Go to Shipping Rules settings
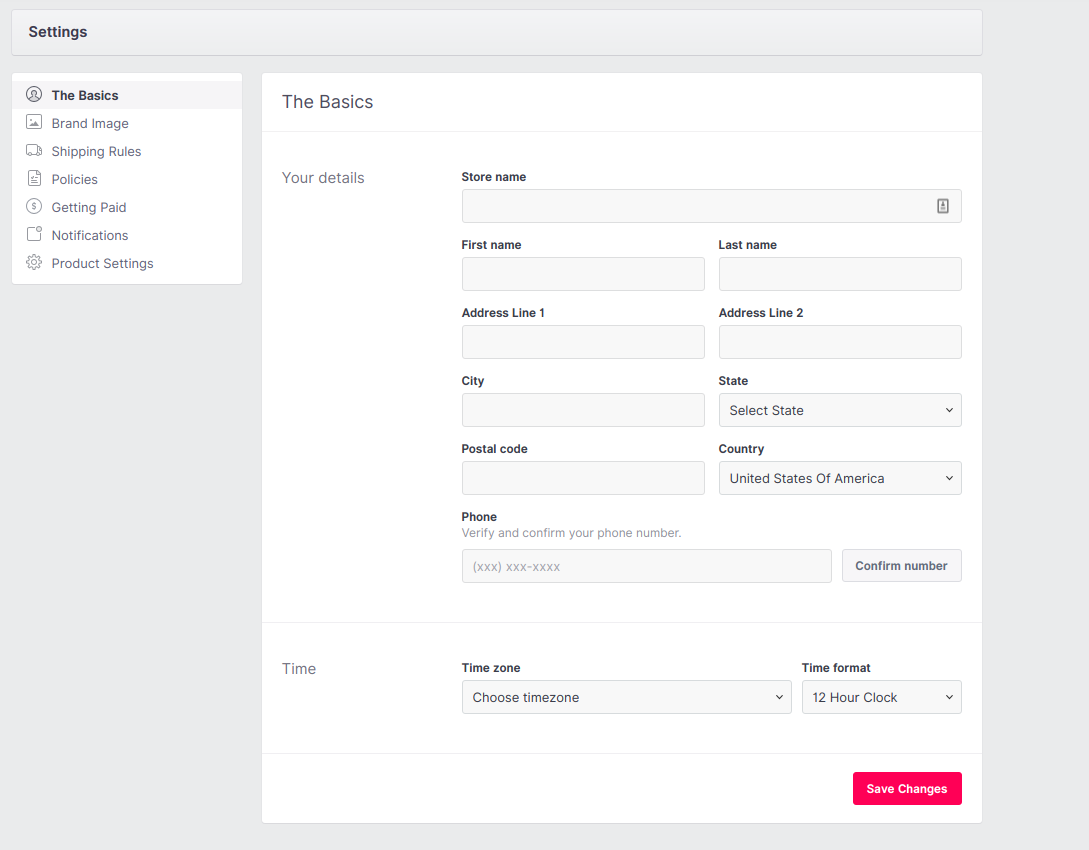This screenshot has height=850, width=1089. (96, 151)
